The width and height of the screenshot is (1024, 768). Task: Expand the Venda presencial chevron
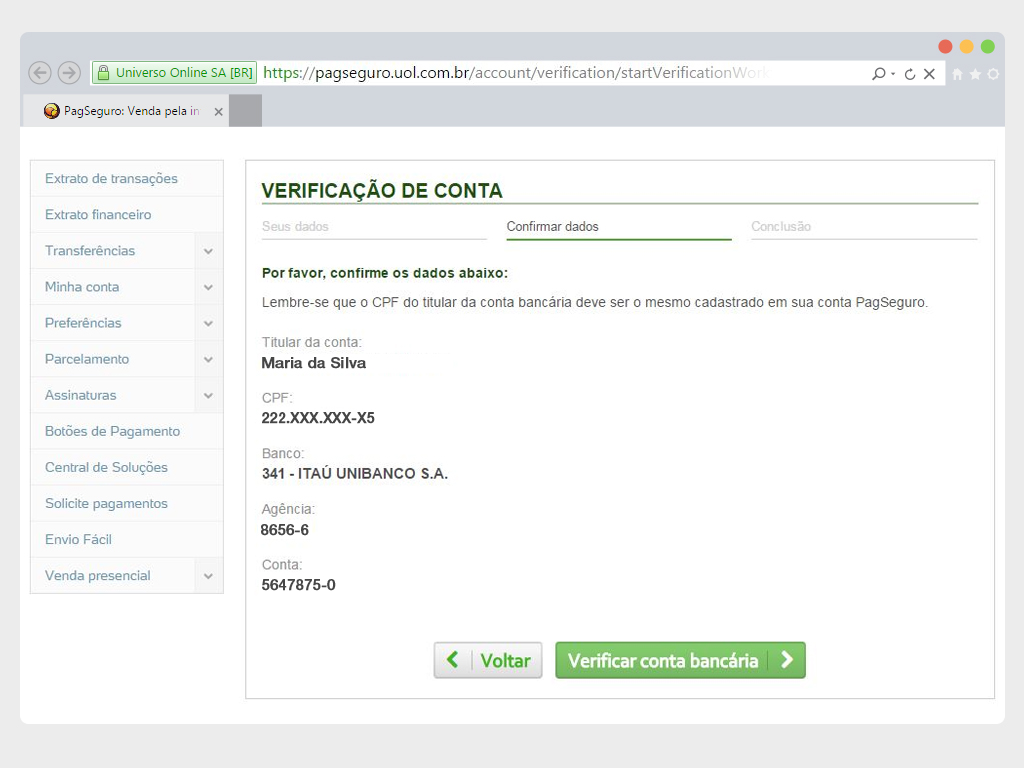208,576
